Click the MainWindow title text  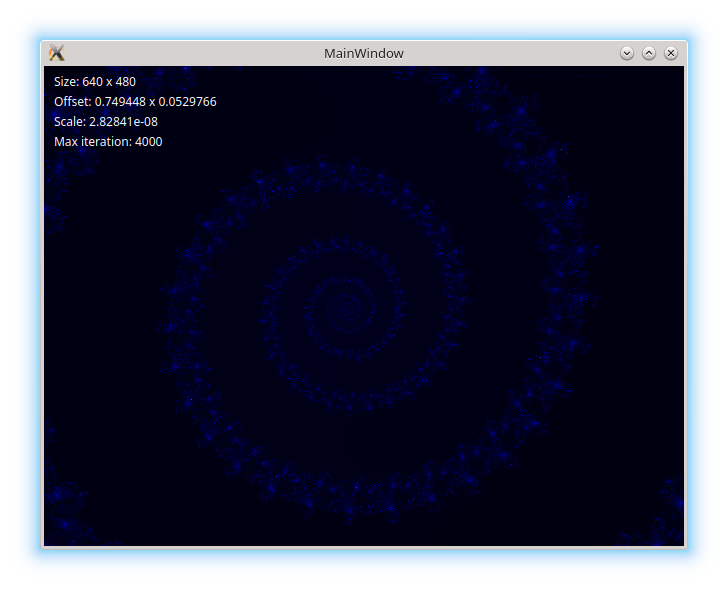point(364,53)
